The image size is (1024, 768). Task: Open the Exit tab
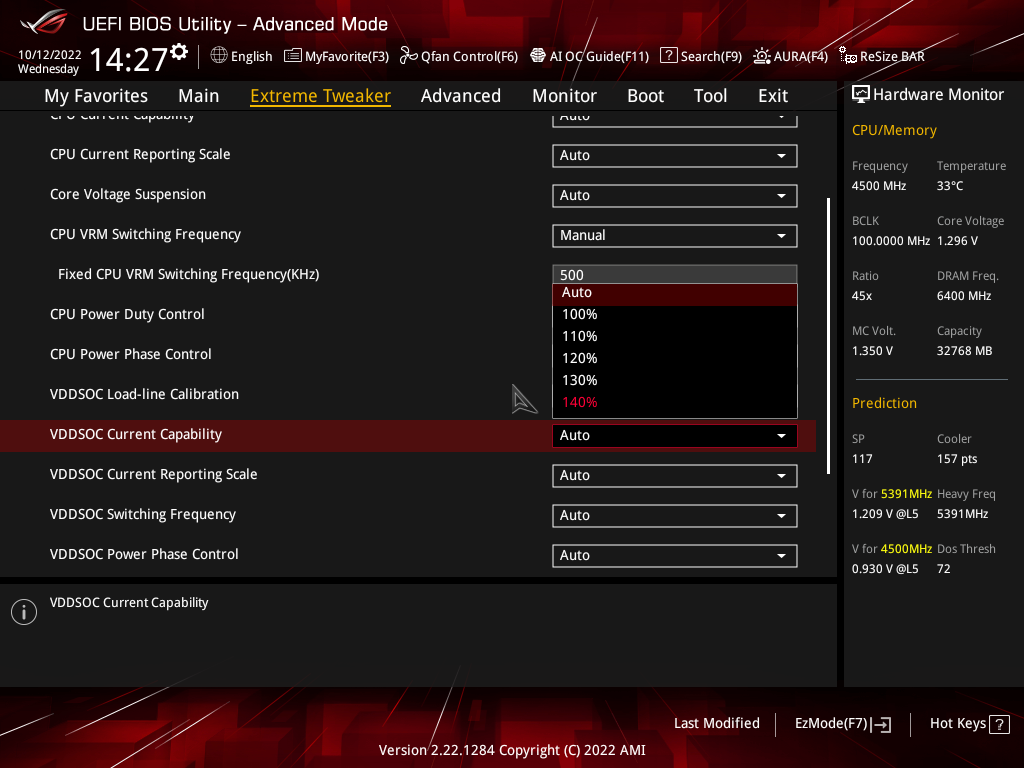coord(773,96)
